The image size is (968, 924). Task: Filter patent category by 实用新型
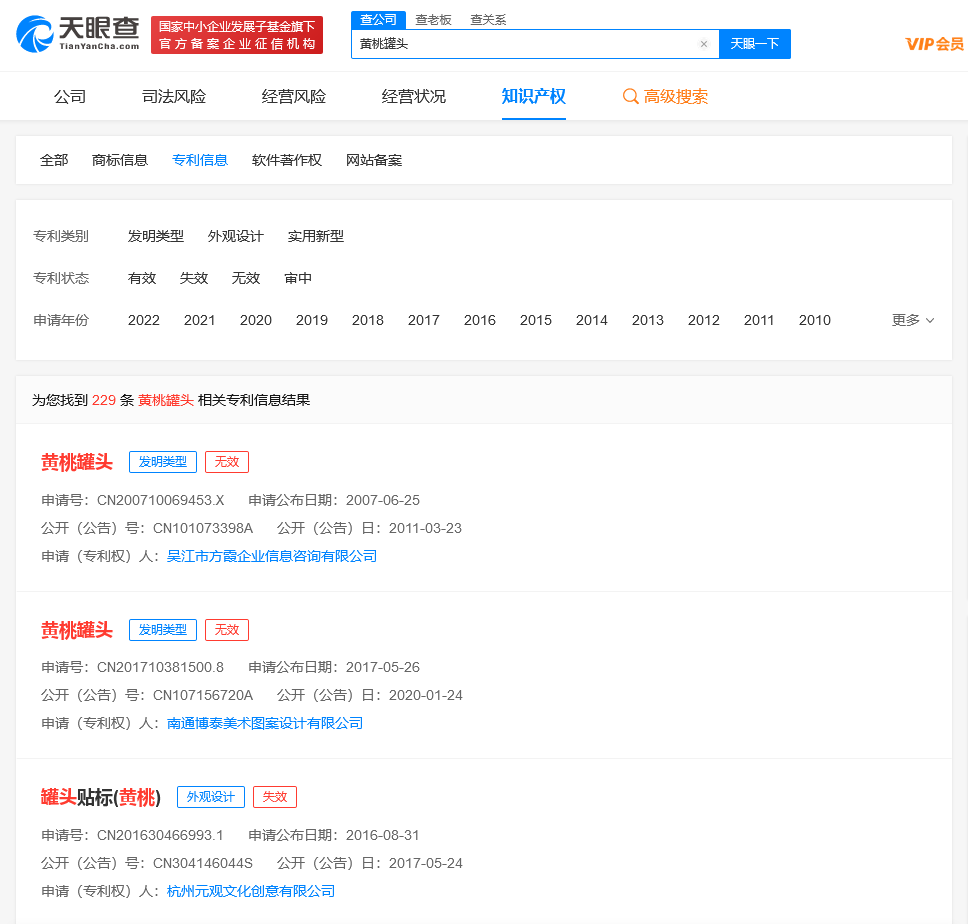[x=316, y=236]
